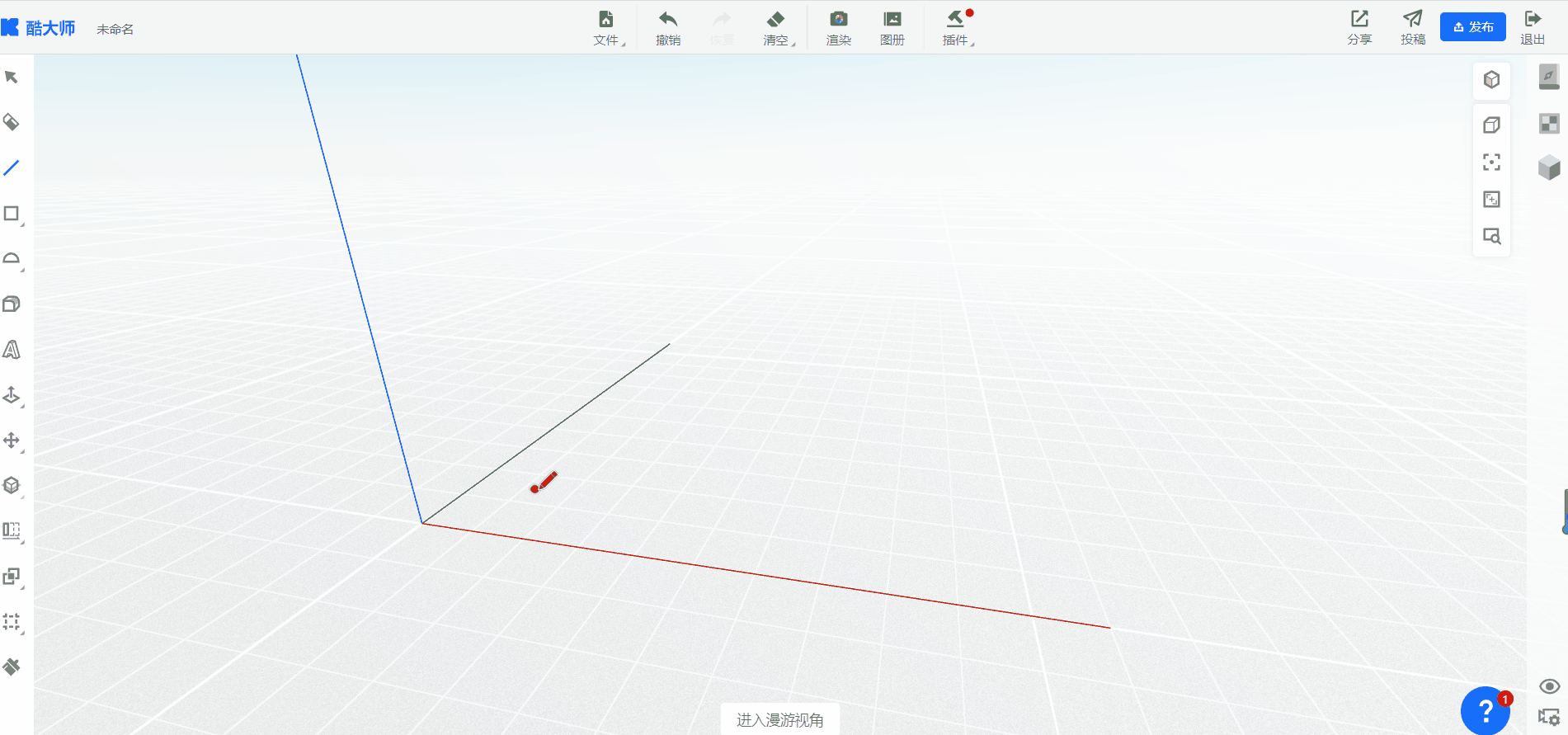Open the blue help question bubble
Image resolution: width=1568 pixels, height=735 pixels.
click(1485, 711)
